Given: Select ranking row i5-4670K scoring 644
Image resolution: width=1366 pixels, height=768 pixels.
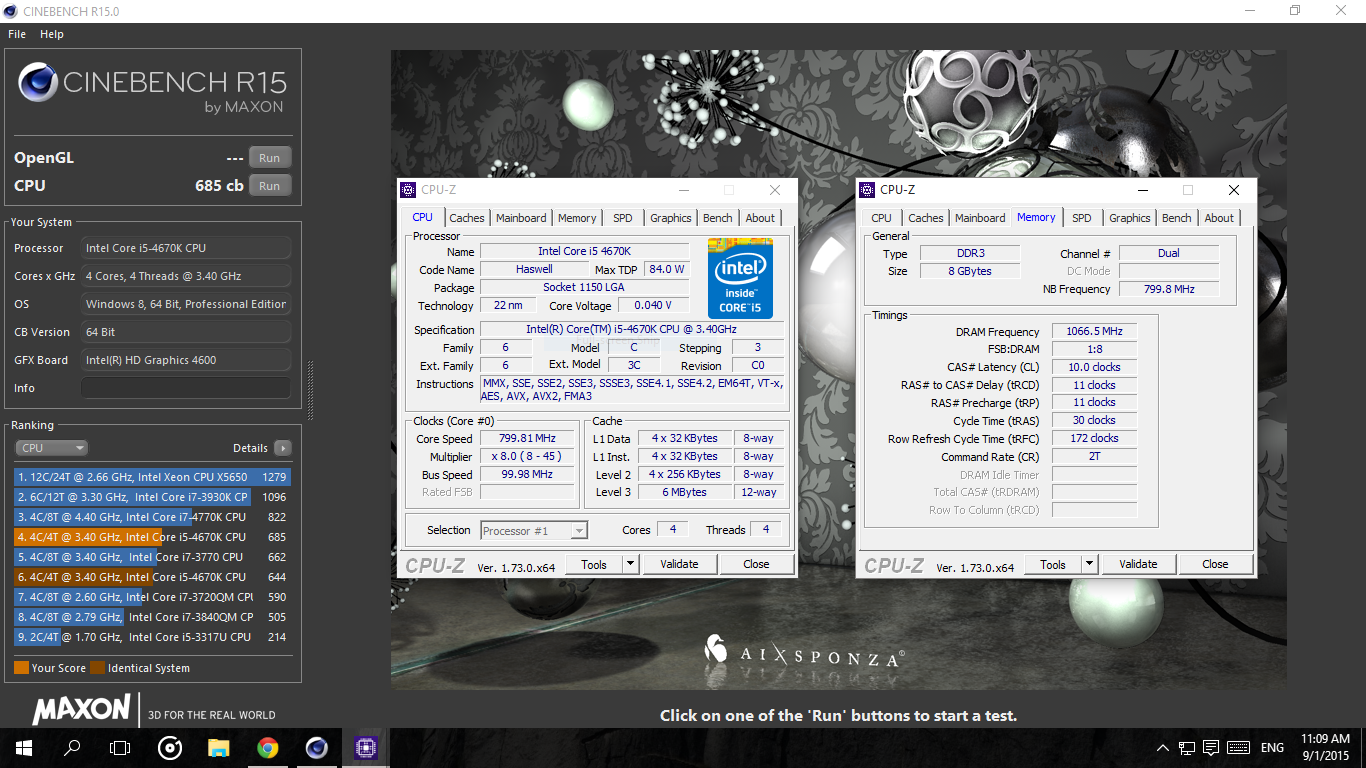Looking at the screenshot, I should coord(152,577).
